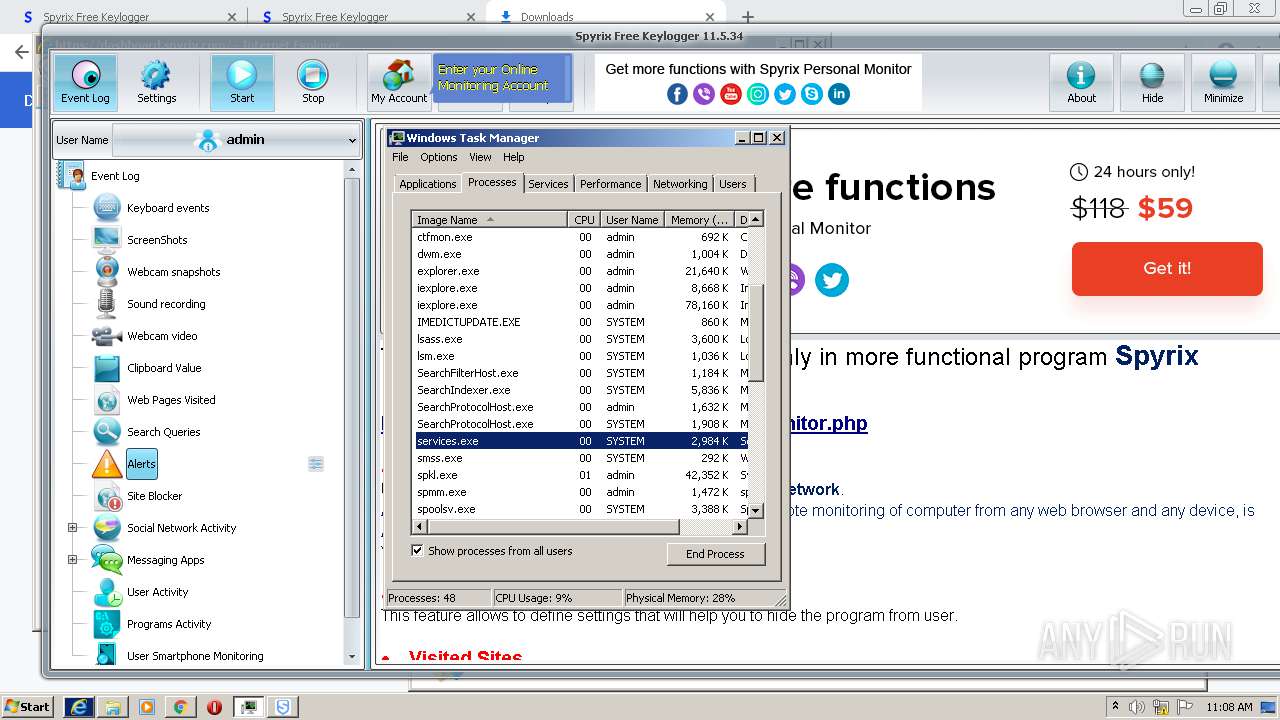Select the Alerts log item

141,464
